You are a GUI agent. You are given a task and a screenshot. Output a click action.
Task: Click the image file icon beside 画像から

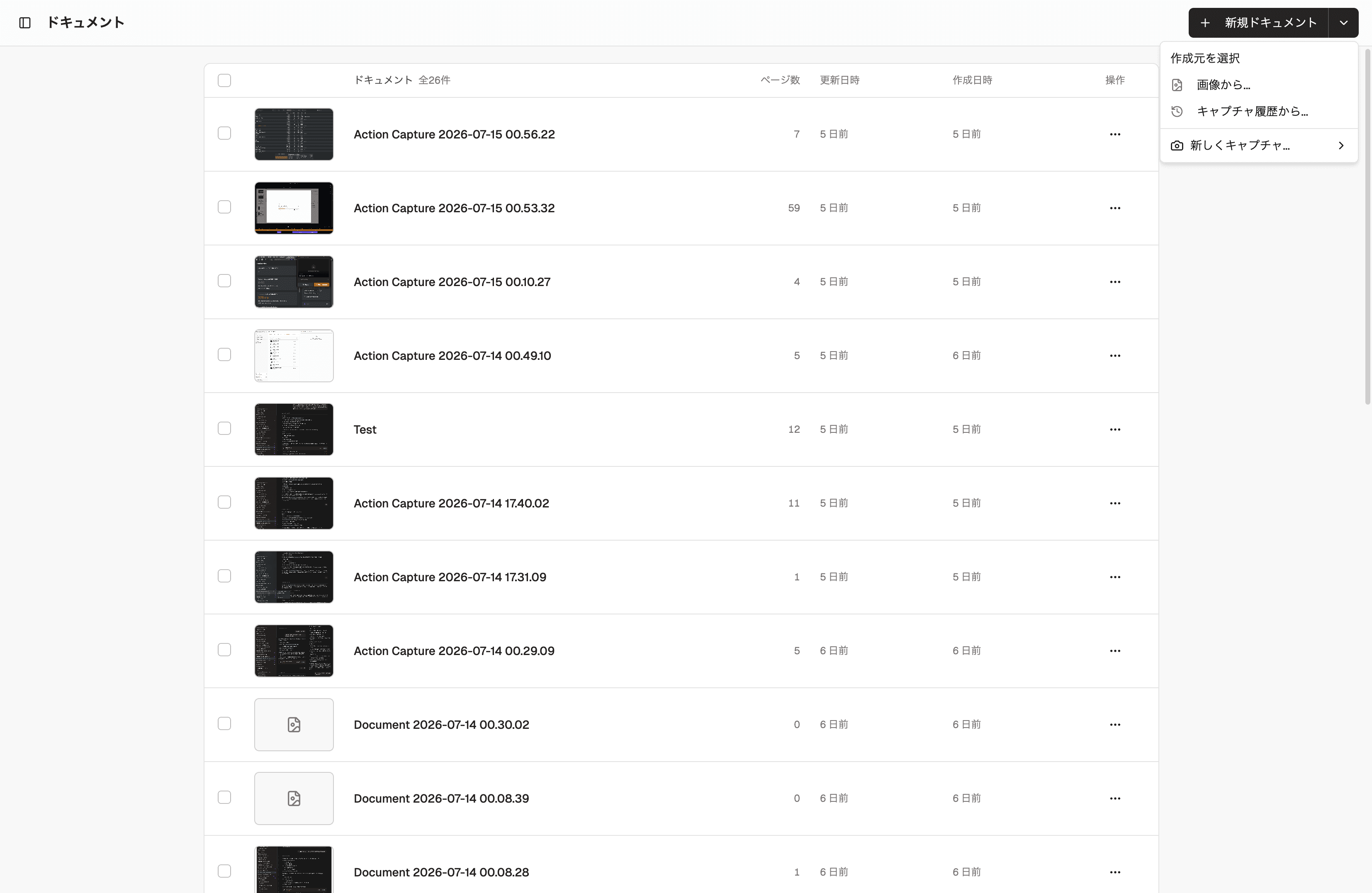pos(1177,85)
